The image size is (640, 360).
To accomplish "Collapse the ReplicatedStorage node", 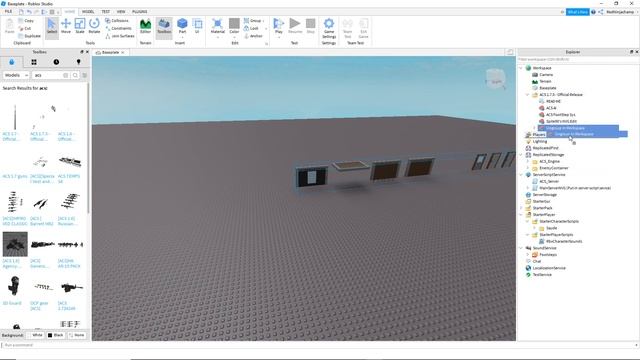I will point(521,155).
